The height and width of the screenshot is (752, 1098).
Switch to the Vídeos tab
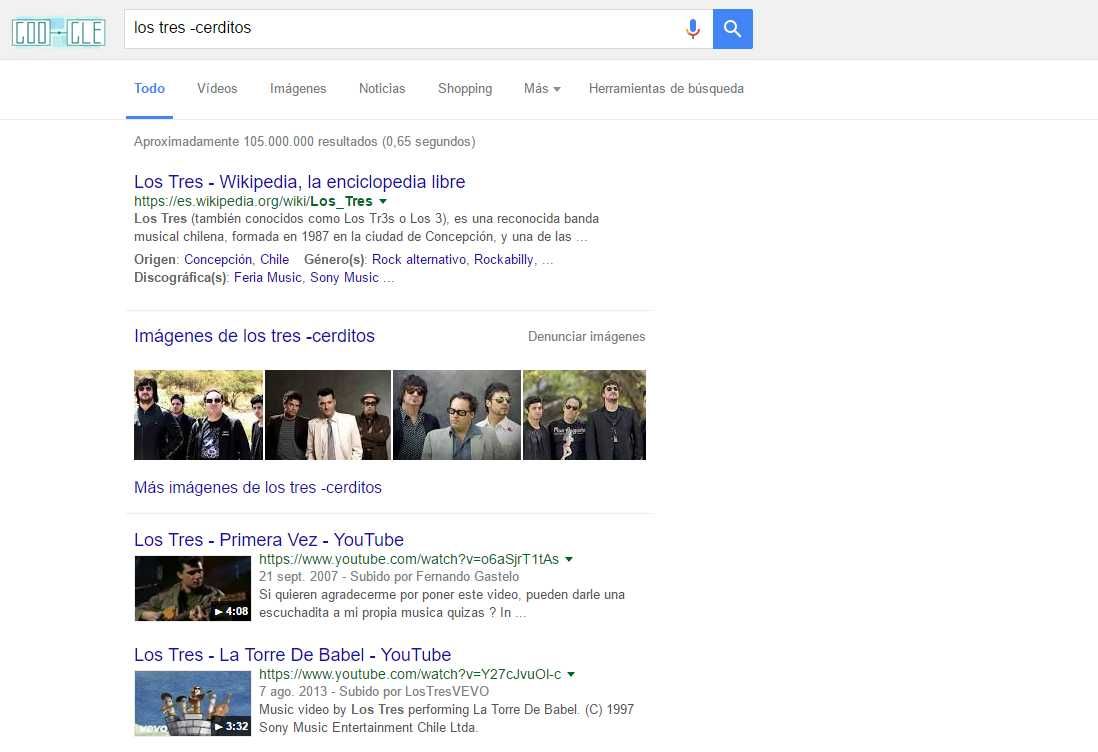217,88
